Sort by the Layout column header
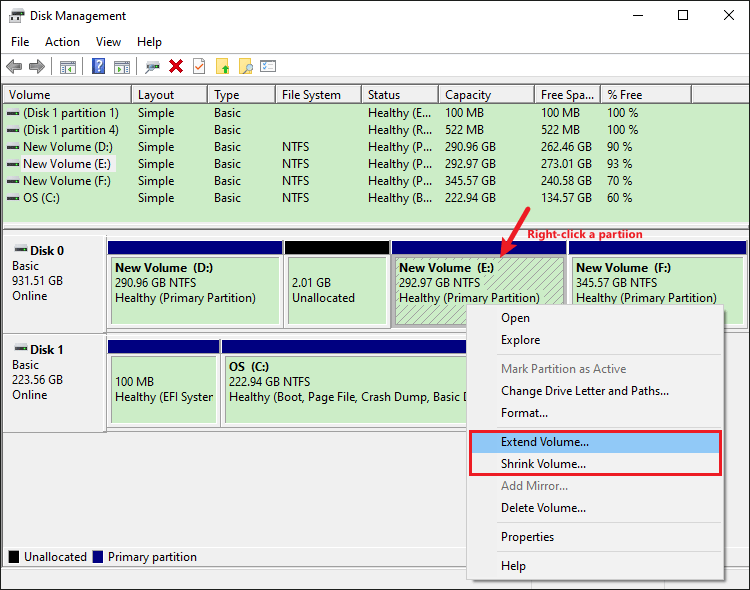This screenshot has width=750, height=590. point(170,95)
